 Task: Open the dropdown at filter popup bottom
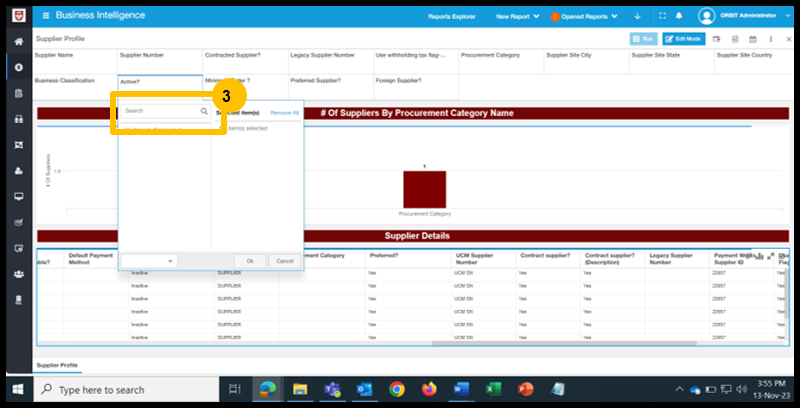[x=149, y=261]
